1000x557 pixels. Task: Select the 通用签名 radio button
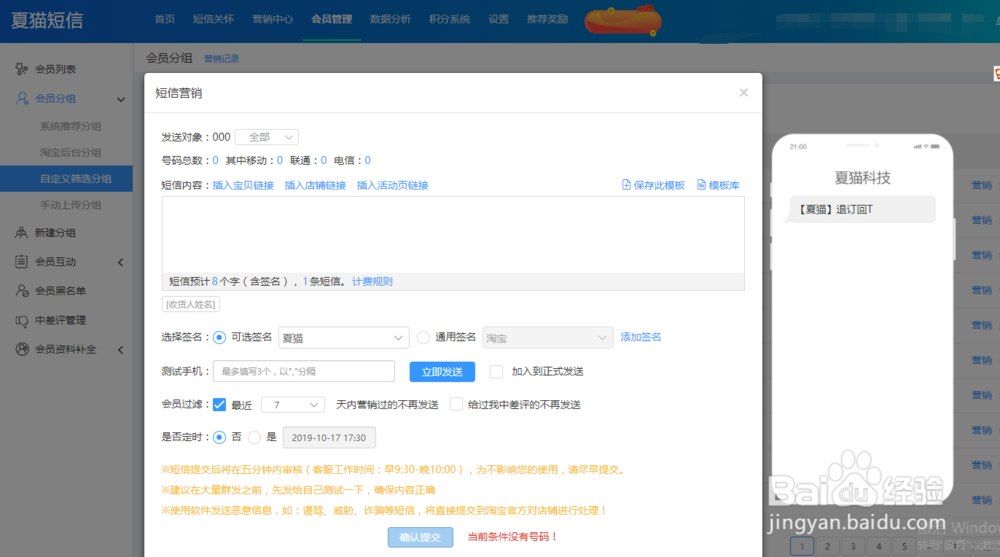[x=423, y=338]
